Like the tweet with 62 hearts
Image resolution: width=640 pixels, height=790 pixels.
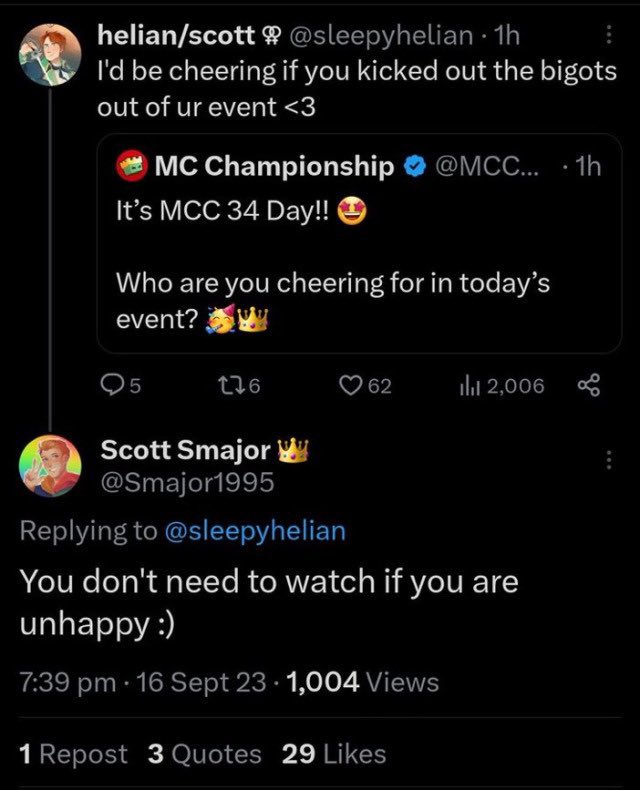[x=349, y=386]
